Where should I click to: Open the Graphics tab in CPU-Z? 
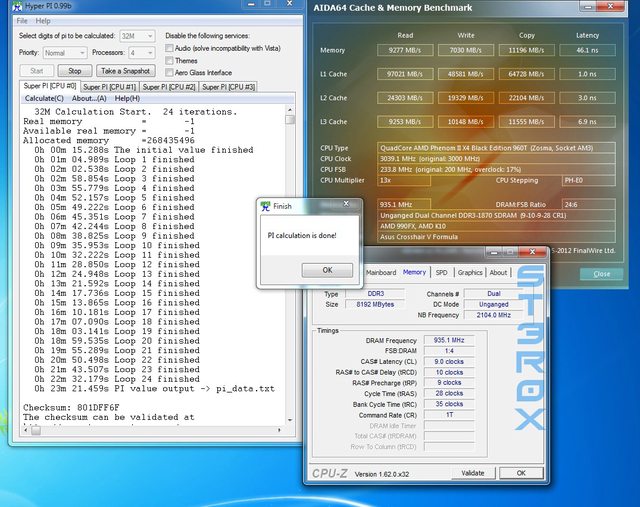pyautogui.click(x=470, y=272)
